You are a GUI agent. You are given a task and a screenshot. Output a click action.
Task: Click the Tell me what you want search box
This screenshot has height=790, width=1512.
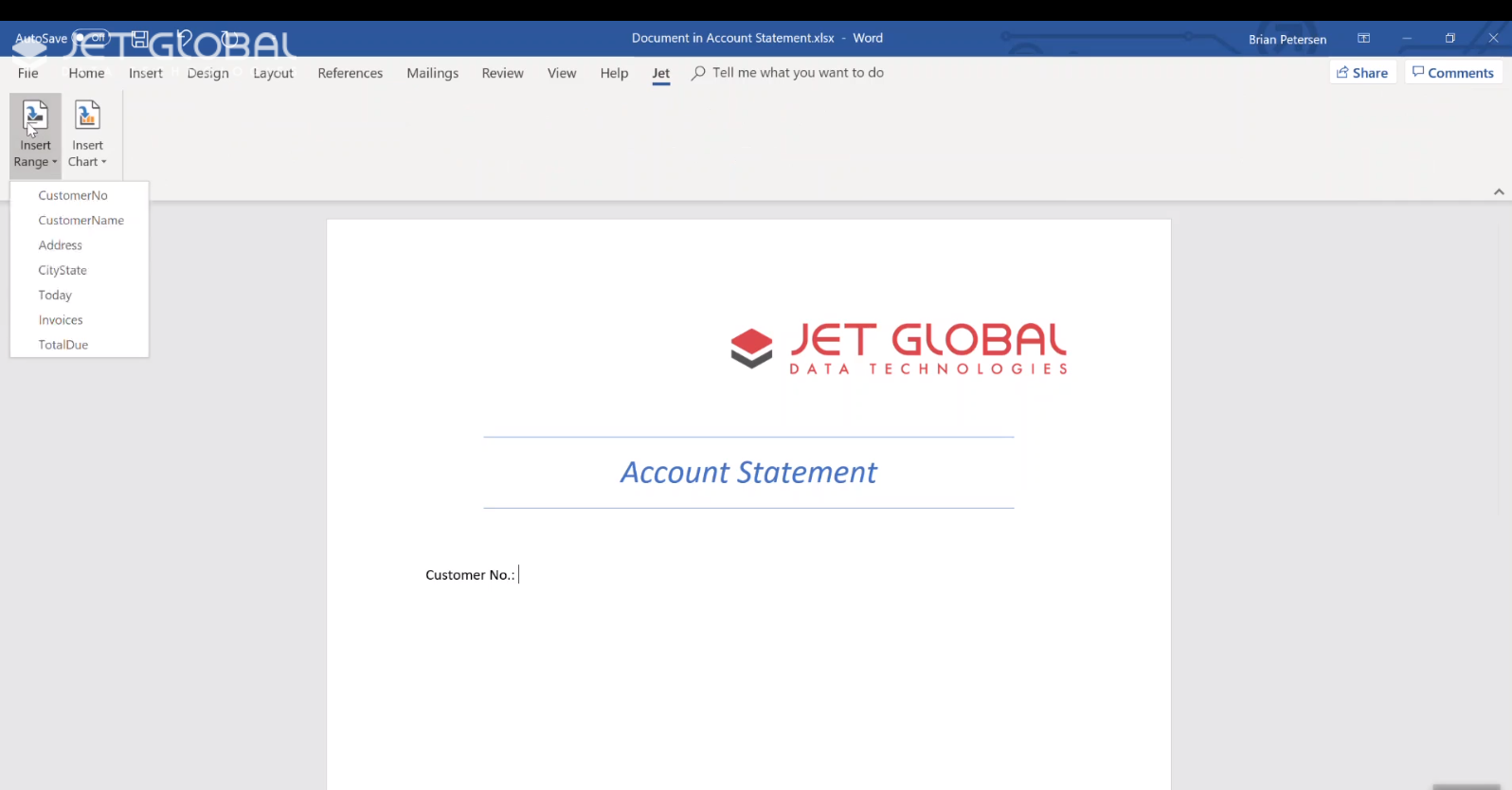pos(788,73)
